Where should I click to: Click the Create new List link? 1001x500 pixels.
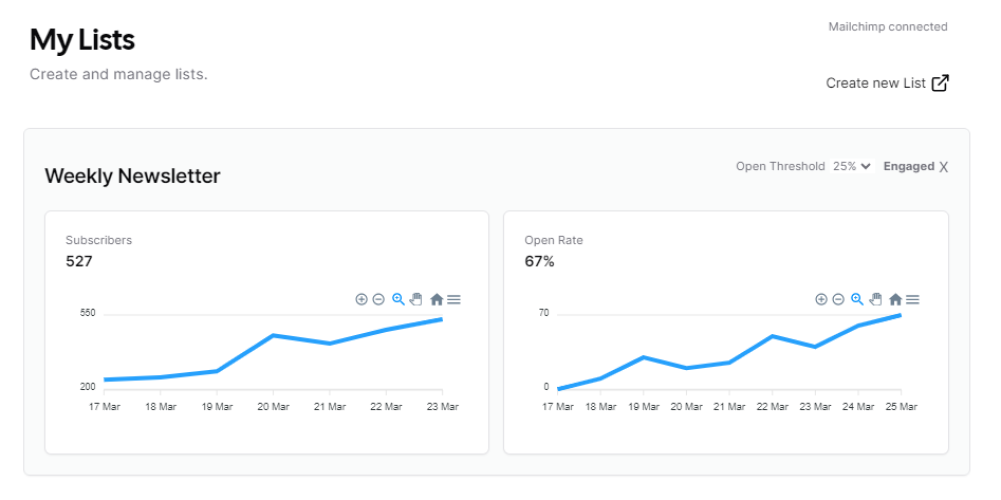(876, 83)
